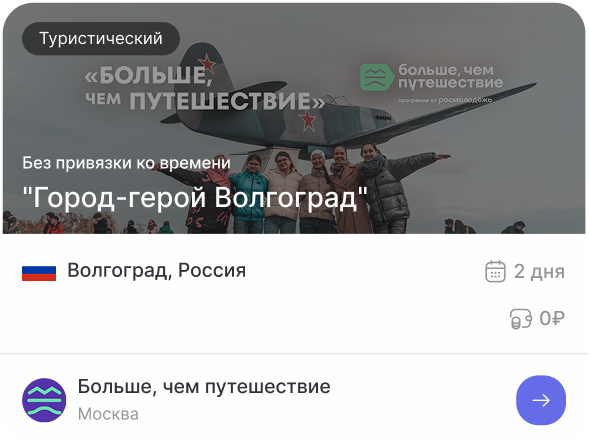Screen dimensions: 589x443
Task: Click the coins price icon
Action: click(x=521, y=319)
